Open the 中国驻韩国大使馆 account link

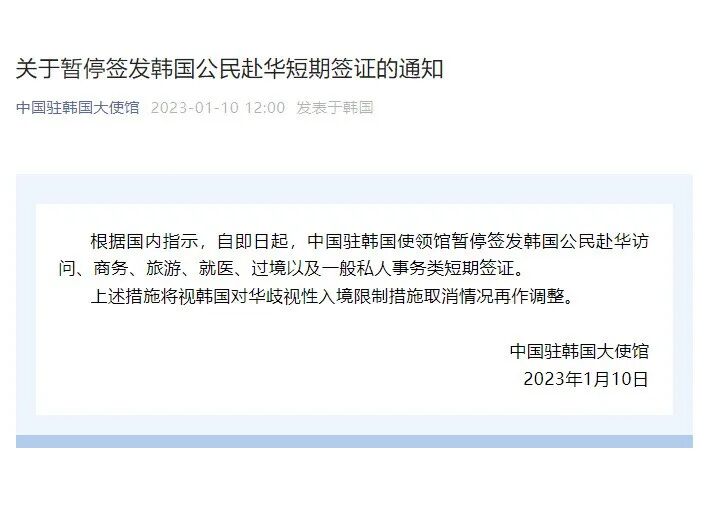[77, 108]
